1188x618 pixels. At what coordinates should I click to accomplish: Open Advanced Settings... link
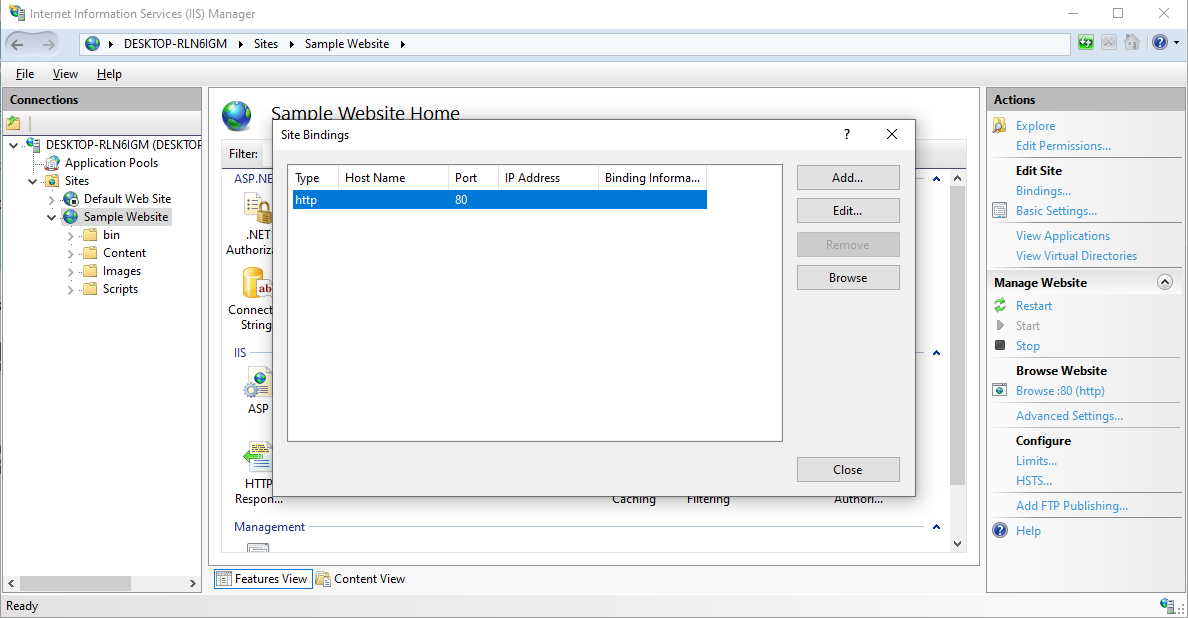[1069, 416]
